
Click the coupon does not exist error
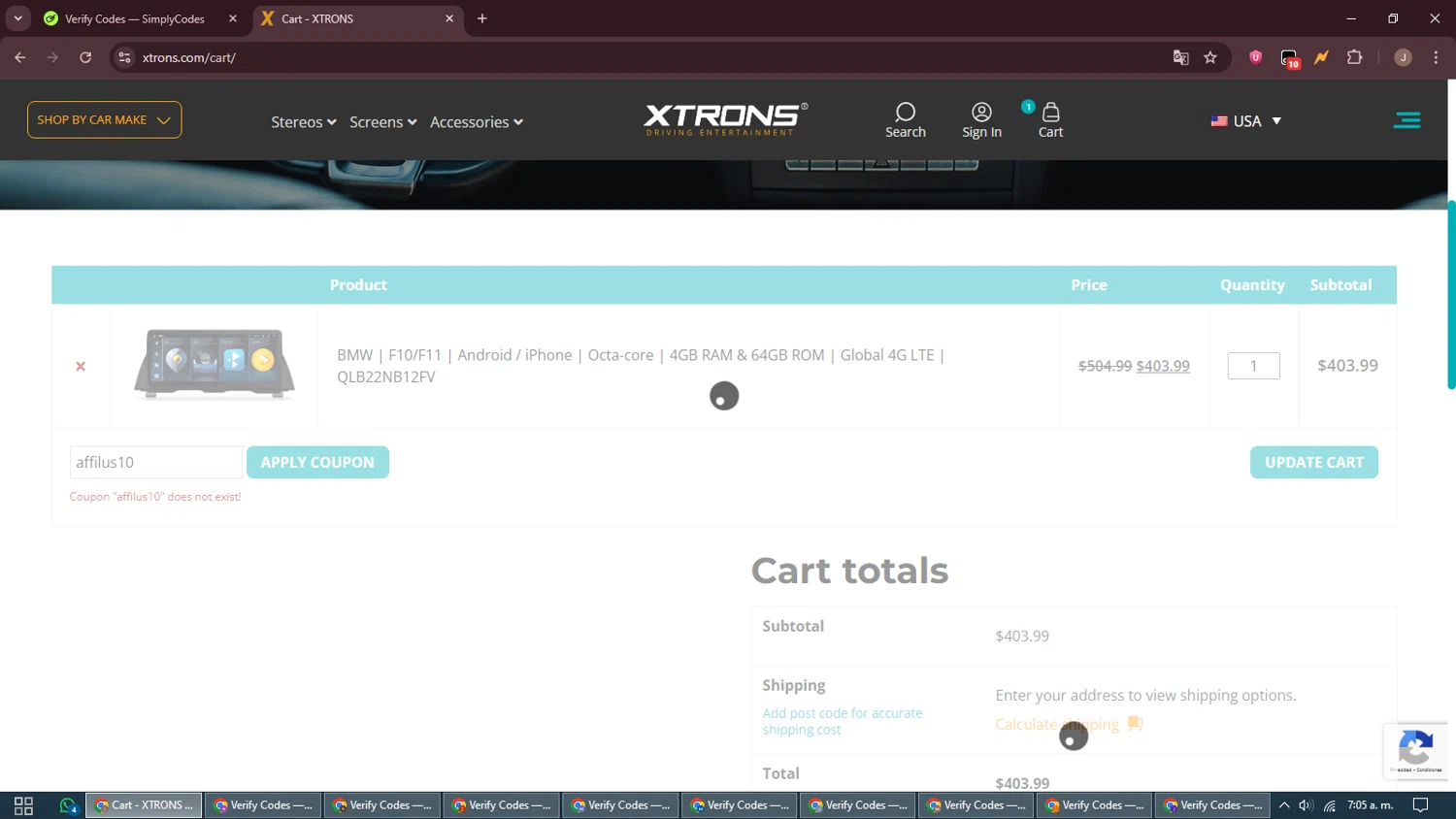(x=155, y=497)
